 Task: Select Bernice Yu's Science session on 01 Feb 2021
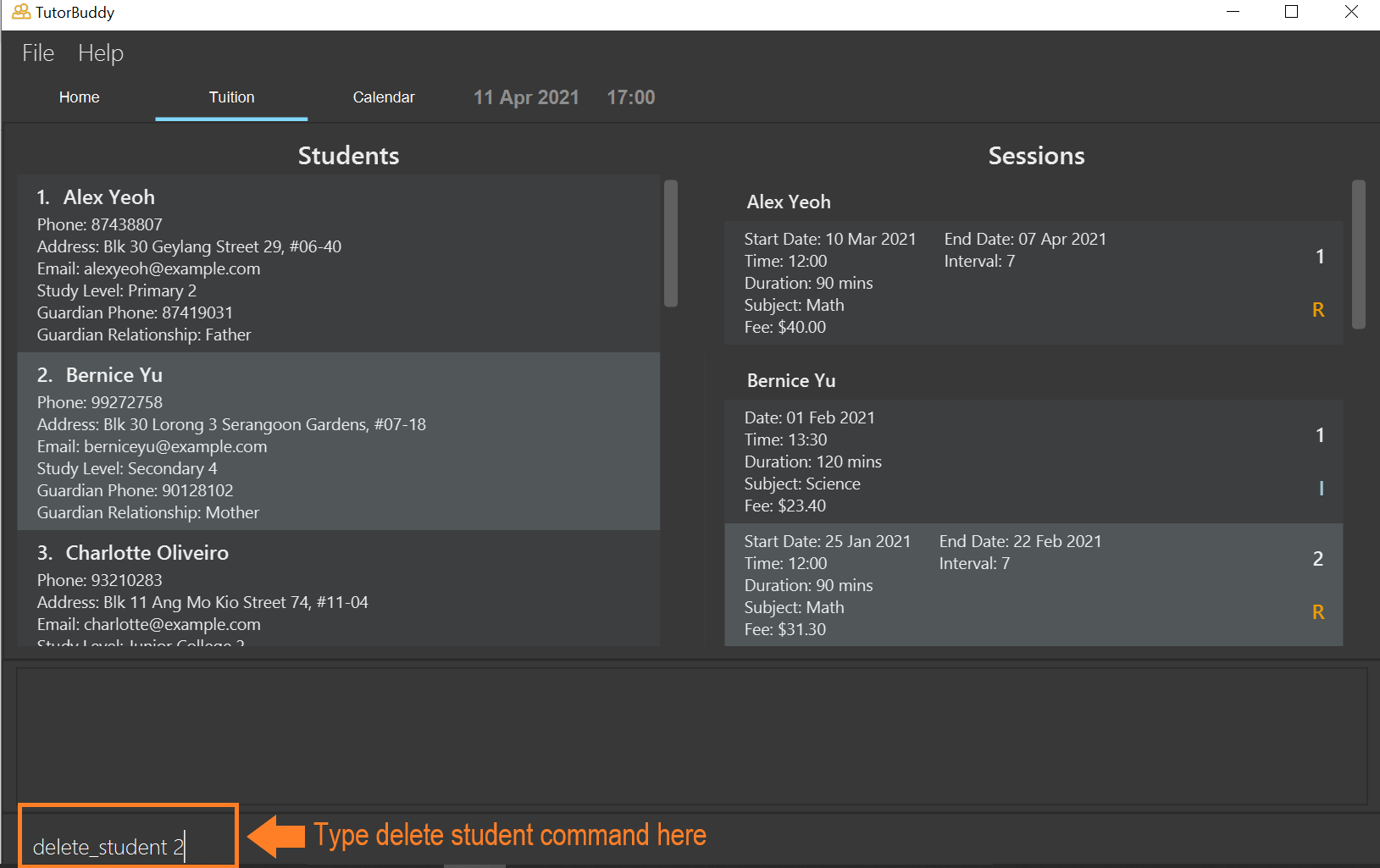[x=1034, y=462]
